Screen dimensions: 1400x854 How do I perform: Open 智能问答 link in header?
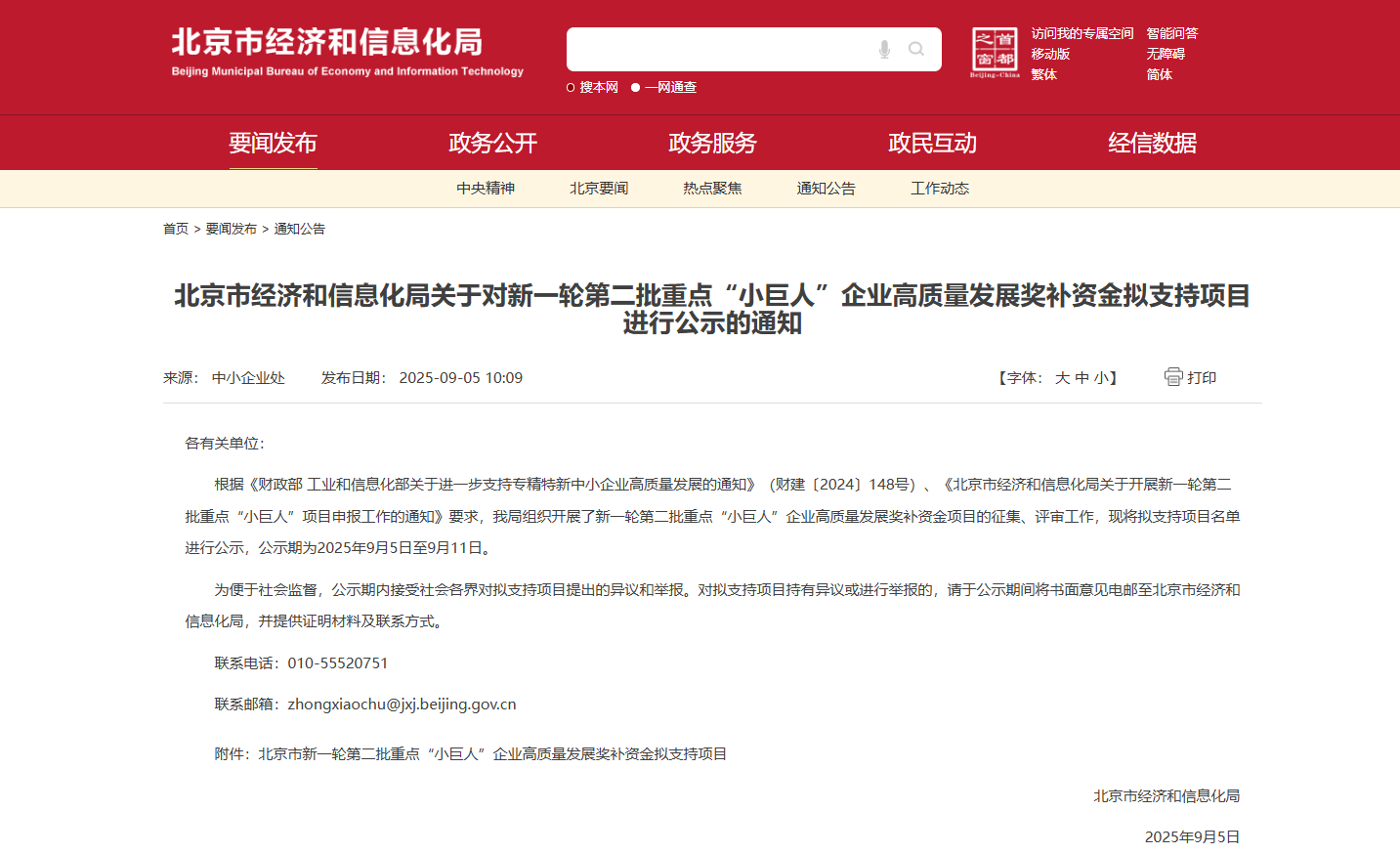[1172, 33]
